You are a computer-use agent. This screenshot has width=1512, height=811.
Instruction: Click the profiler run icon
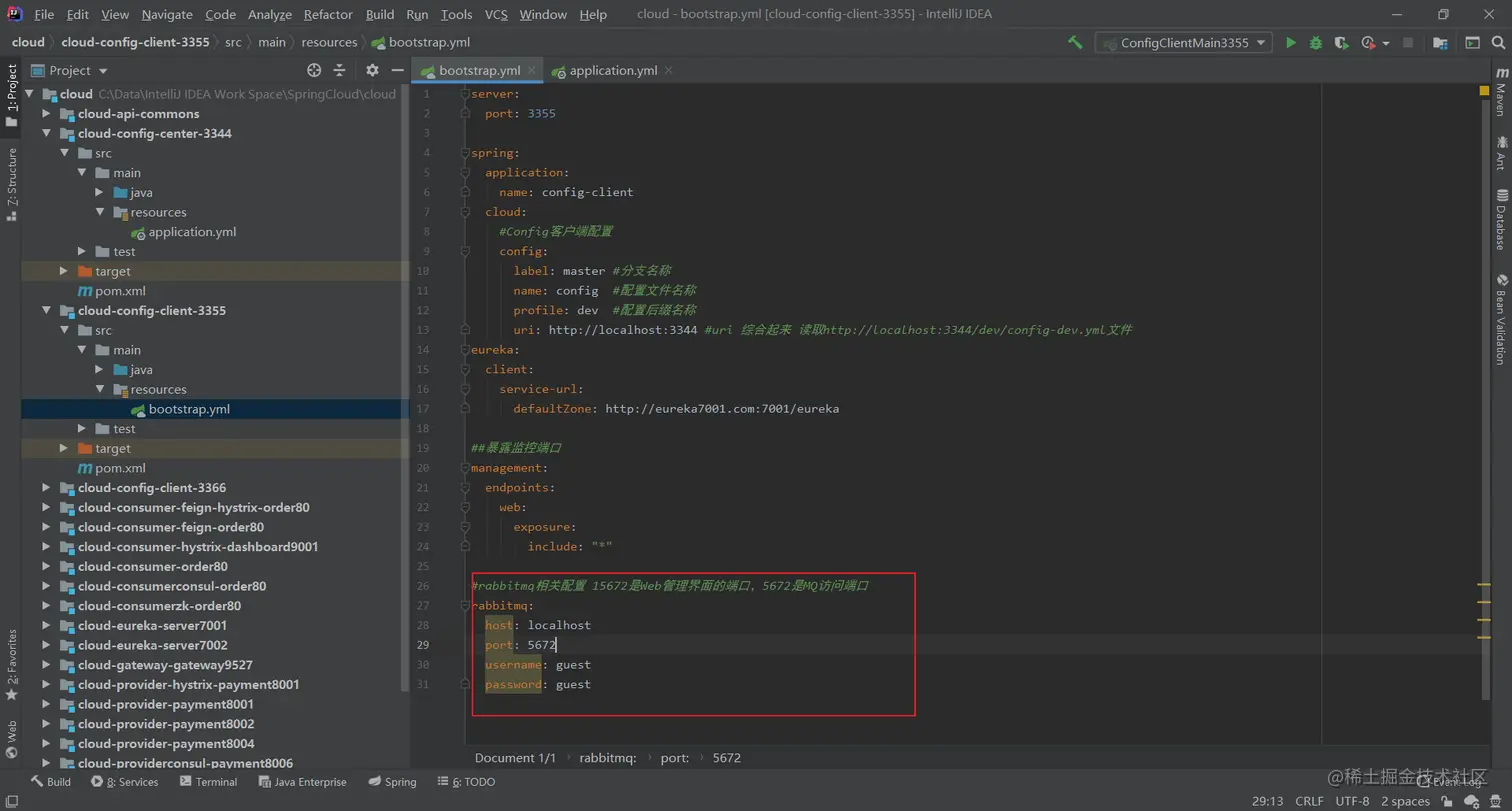(1367, 43)
